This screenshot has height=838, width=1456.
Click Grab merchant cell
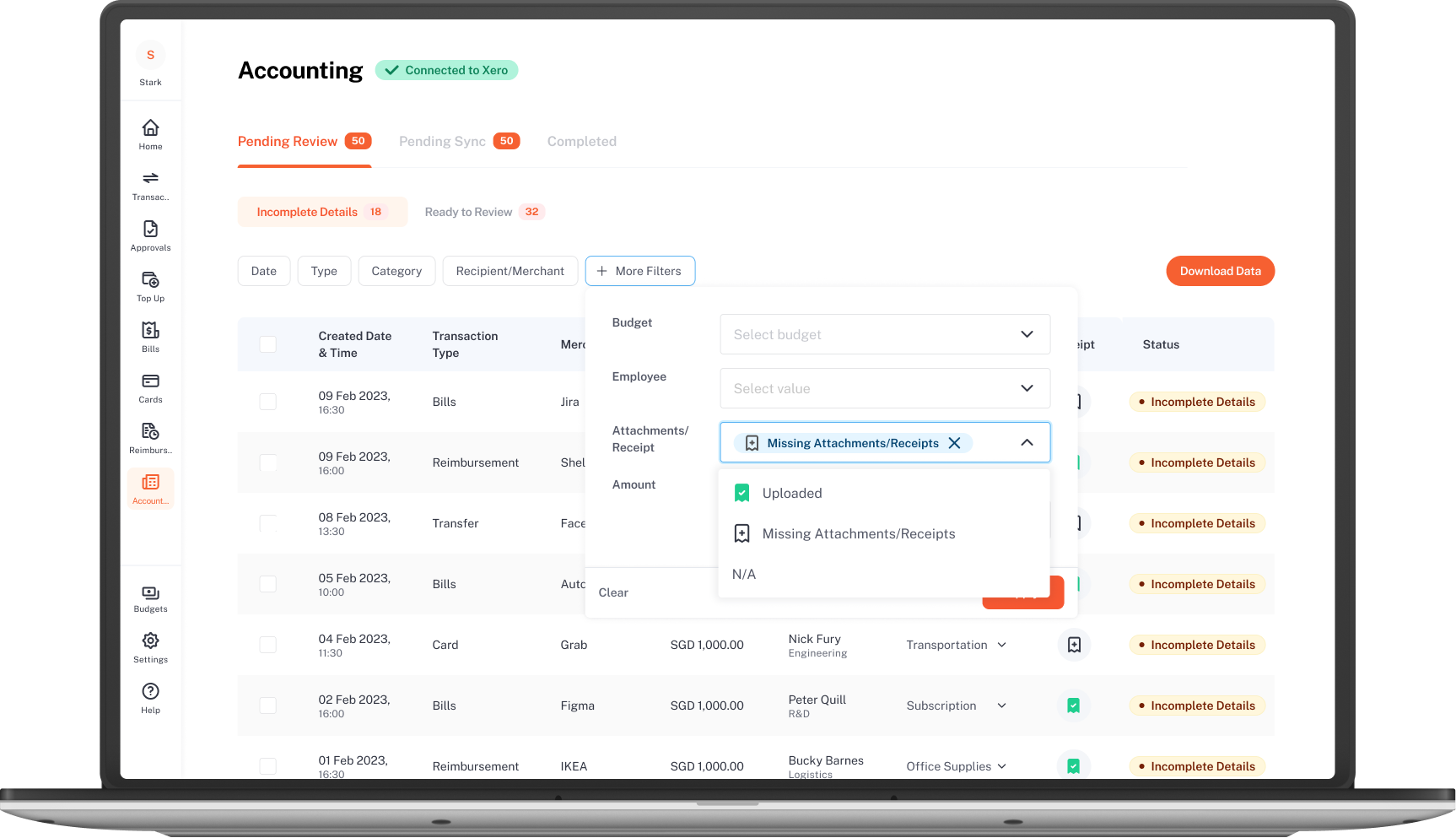(574, 645)
